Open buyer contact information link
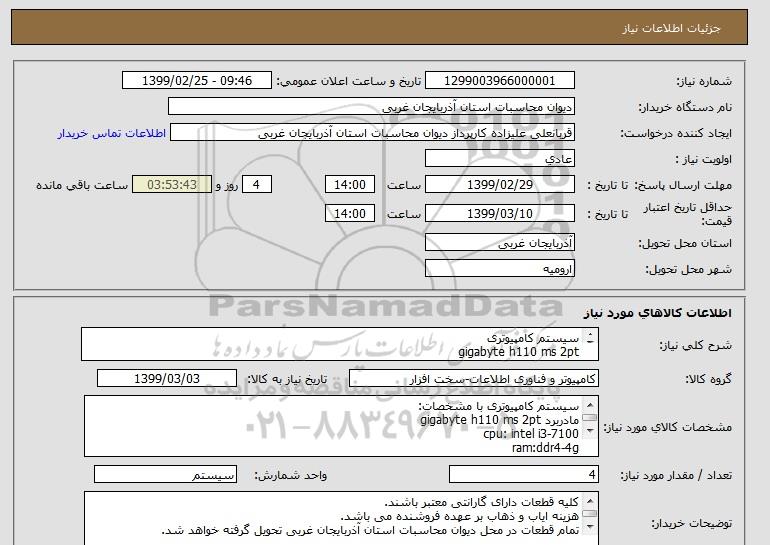770x545 pixels. [x=111, y=134]
